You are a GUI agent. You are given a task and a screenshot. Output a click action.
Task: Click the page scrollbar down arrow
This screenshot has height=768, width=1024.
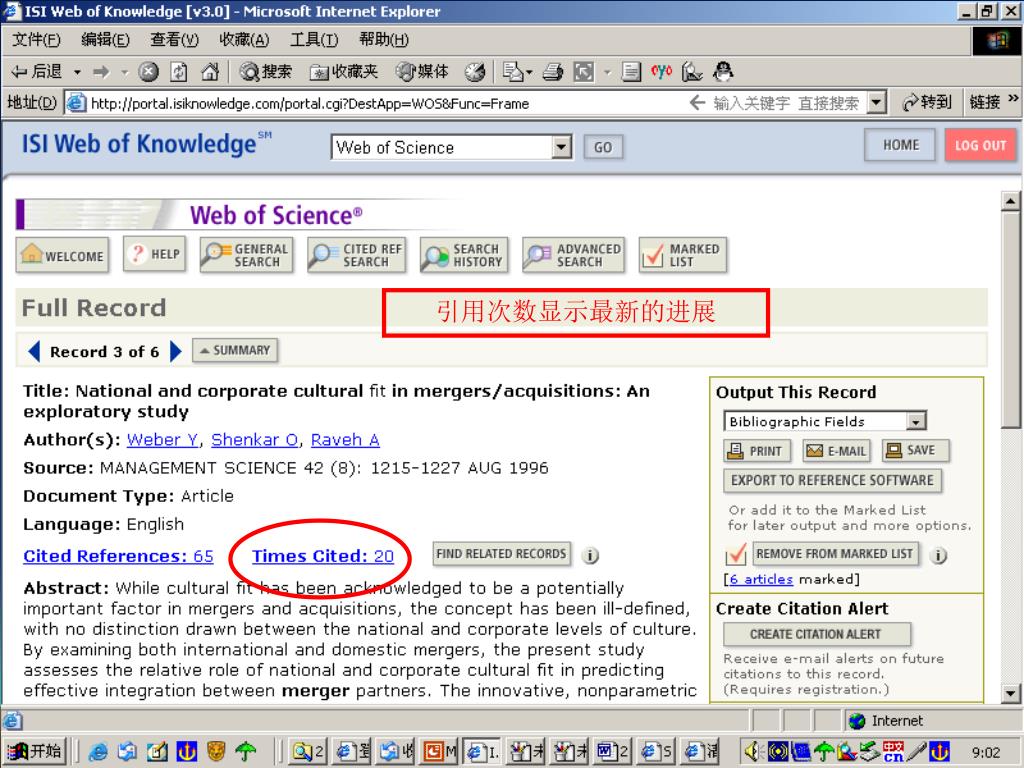(x=1010, y=694)
